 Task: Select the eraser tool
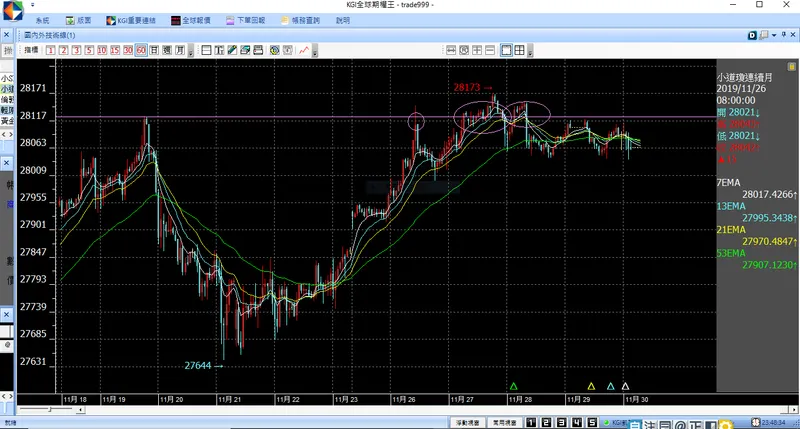[245, 50]
